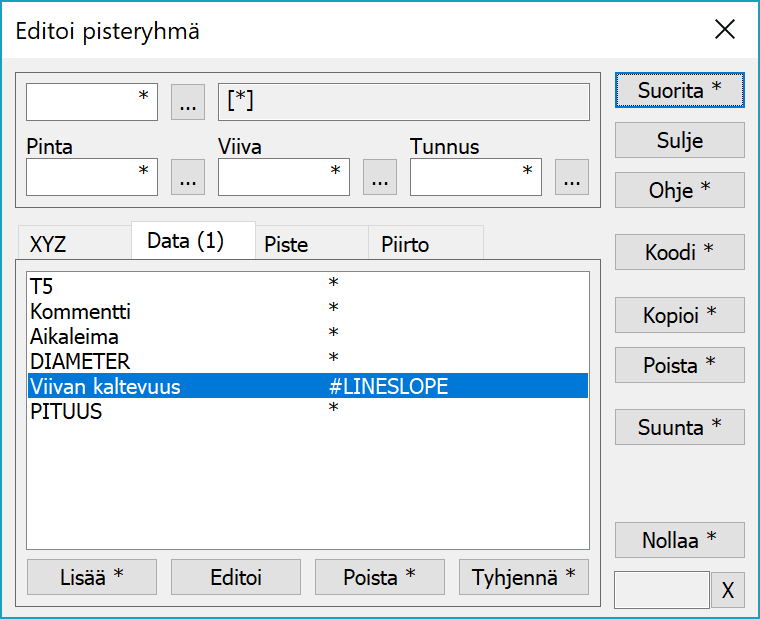The height and width of the screenshot is (619, 760).
Task: Open the Piirto tab
Action: pos(404,244)
